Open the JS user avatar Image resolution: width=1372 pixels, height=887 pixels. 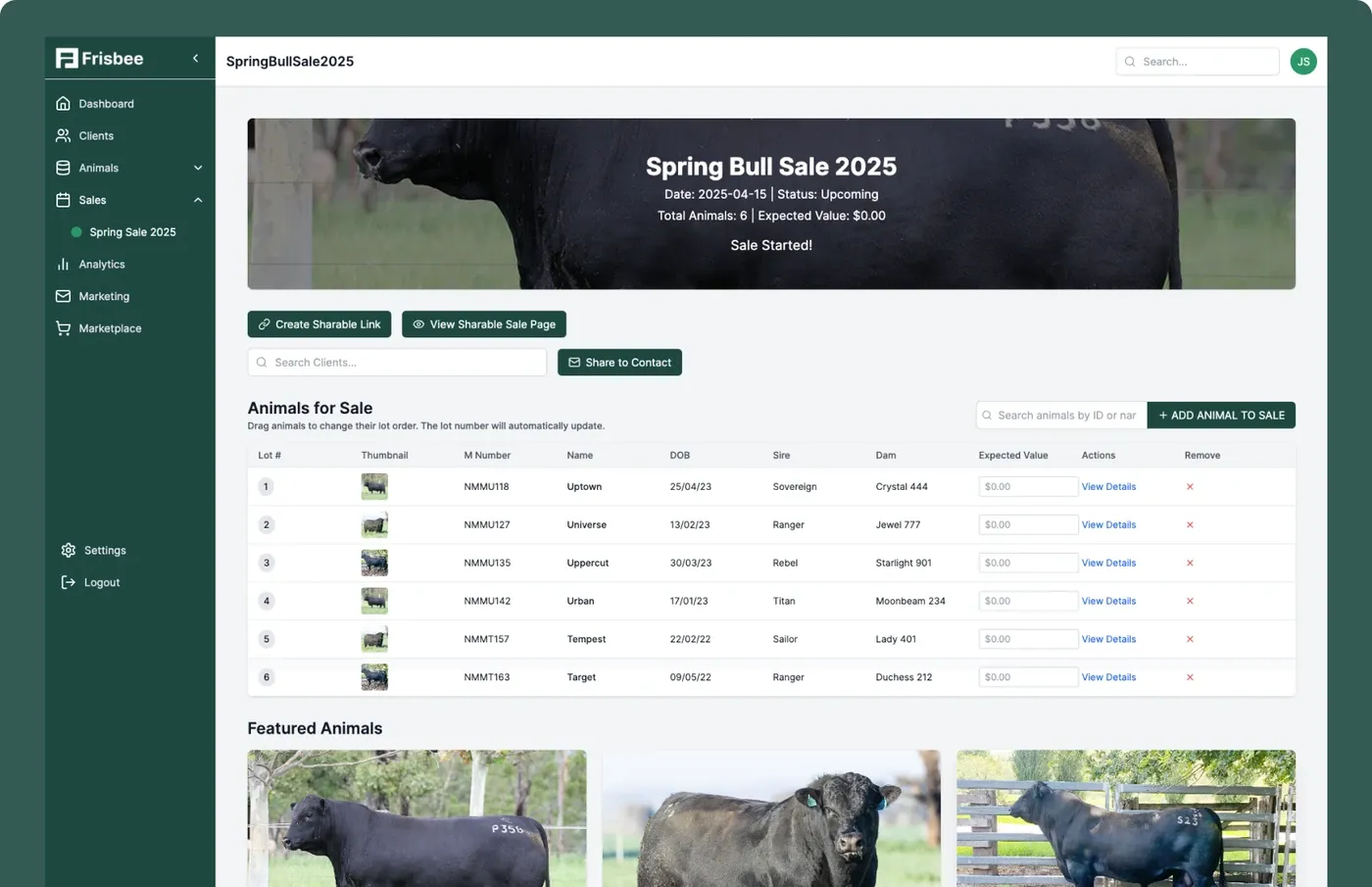pyautogui.click(x=1303, y=62)
